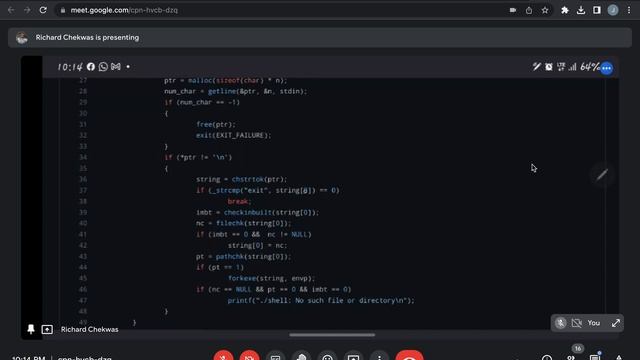Click the code line 'string = chstrtok(ptr);'

241,180
